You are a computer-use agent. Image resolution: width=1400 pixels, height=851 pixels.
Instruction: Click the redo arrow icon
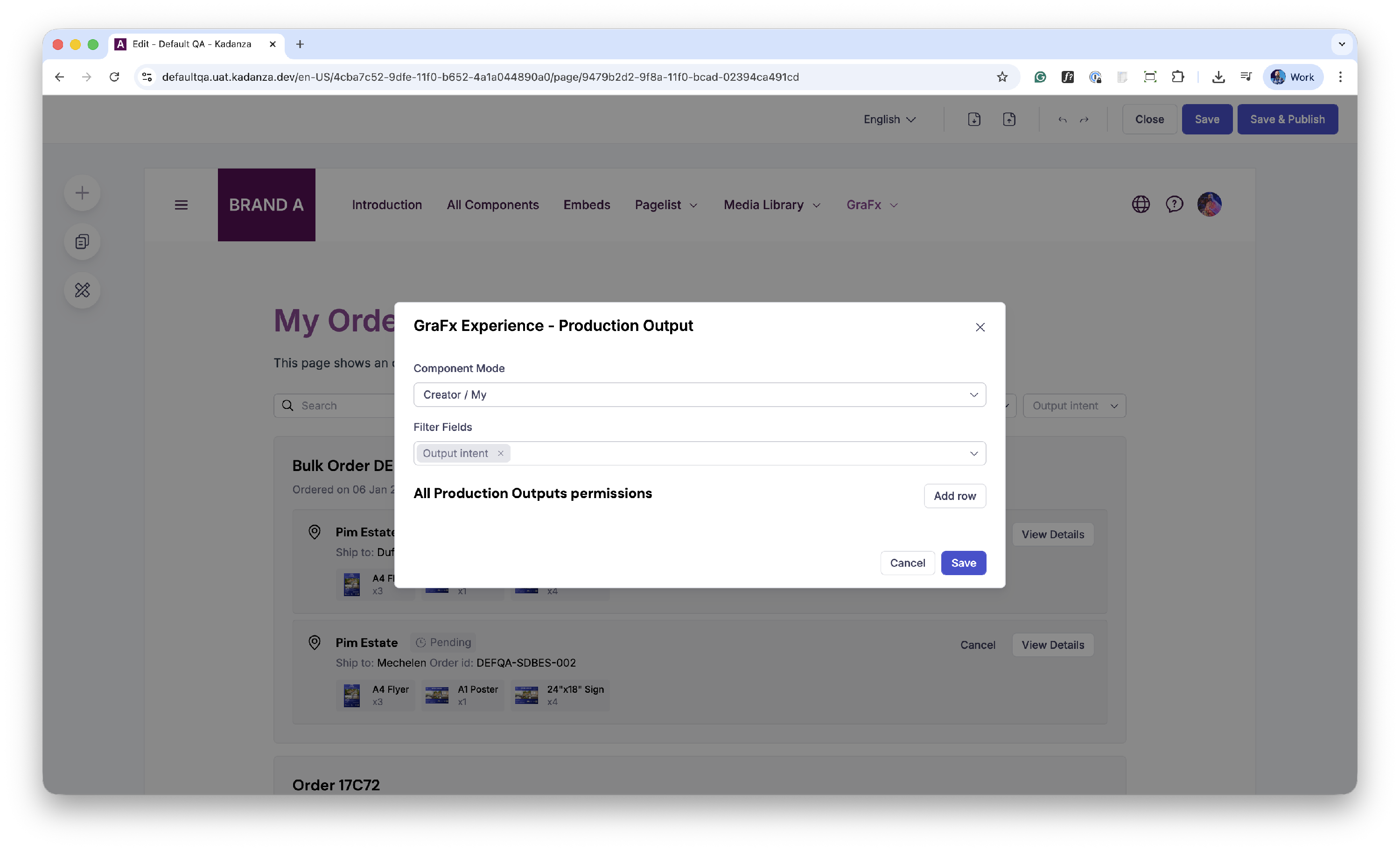tap(1084, 120)
